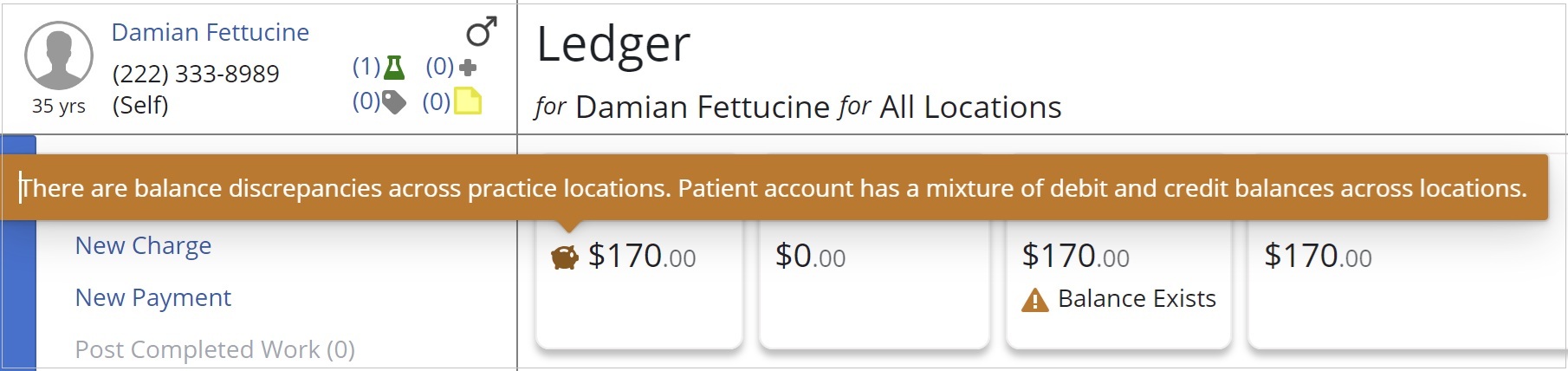The height and width of the screenshot is (371, 1568).
Task: Open the patient tags icon
Action: [394, 102]
